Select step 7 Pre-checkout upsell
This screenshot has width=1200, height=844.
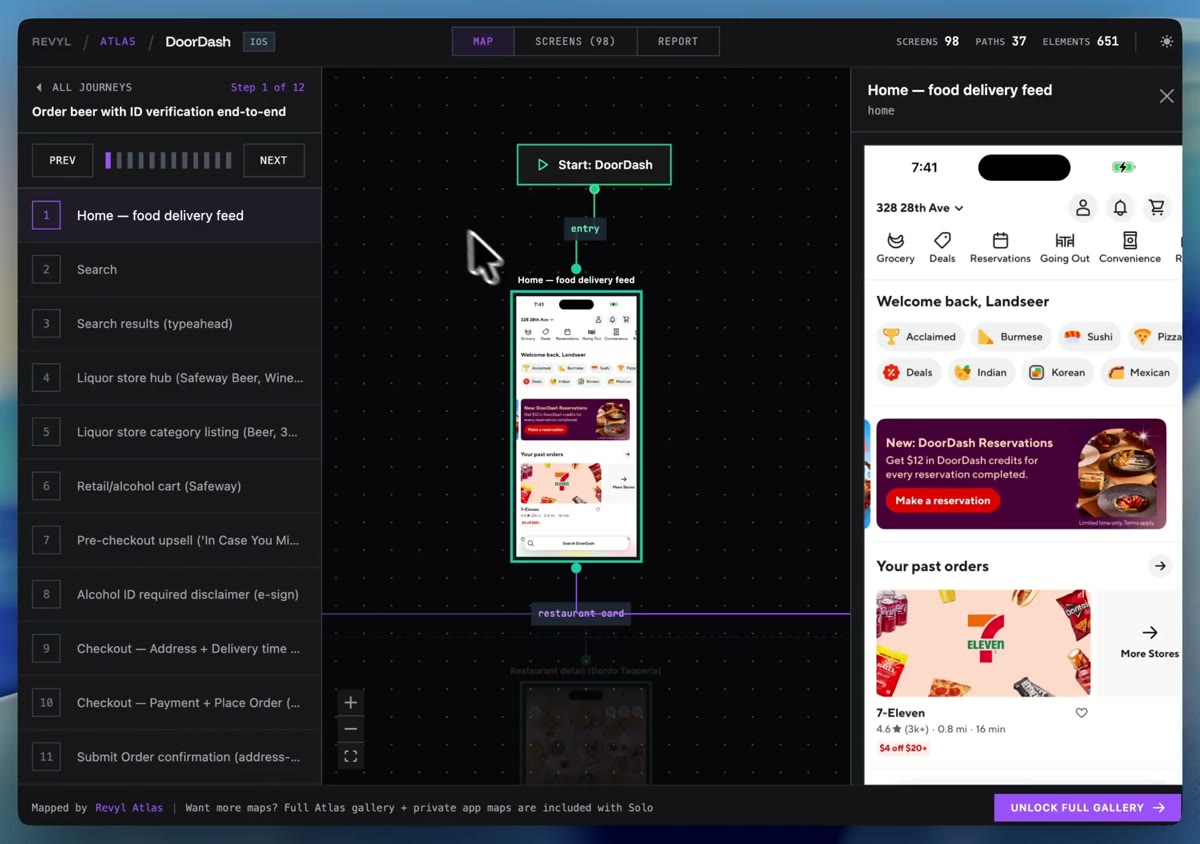tap(170, 540)
